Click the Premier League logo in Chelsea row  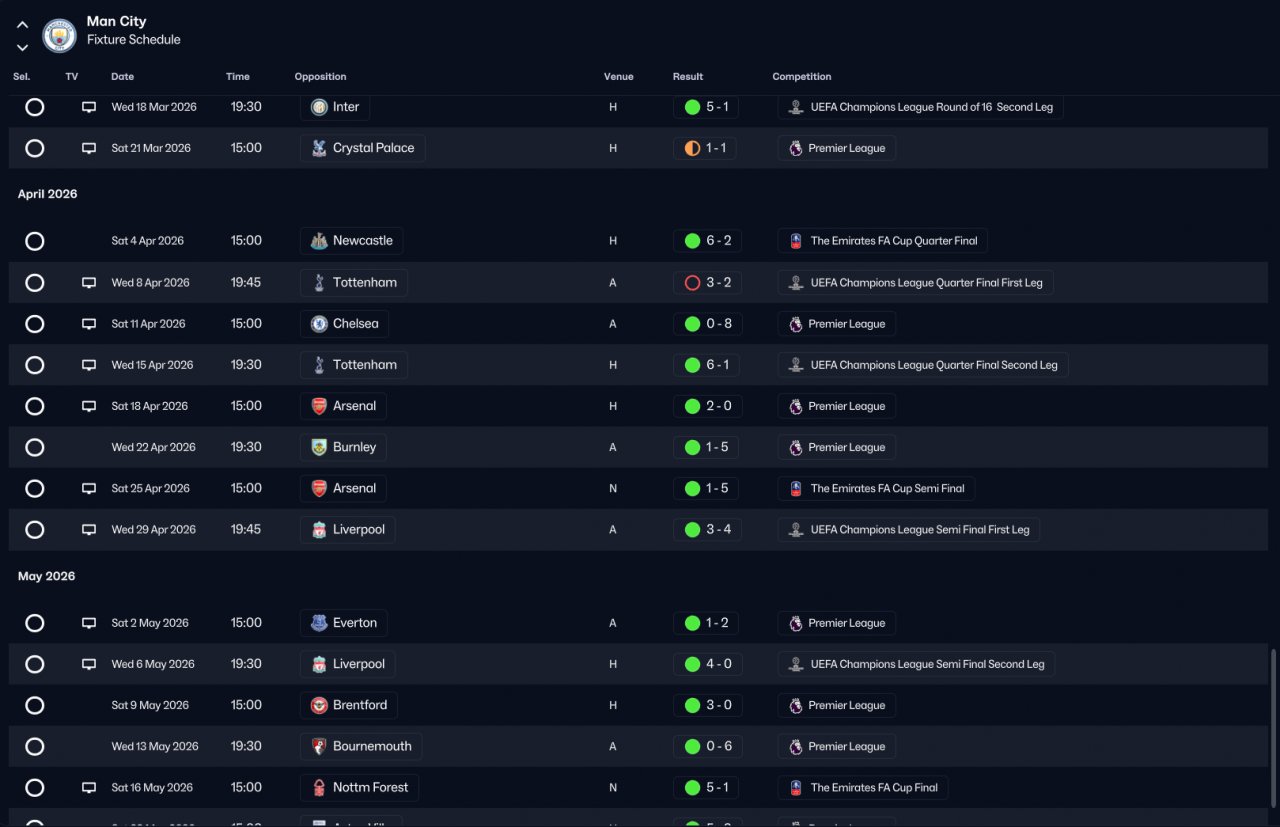tap(796, 324)
